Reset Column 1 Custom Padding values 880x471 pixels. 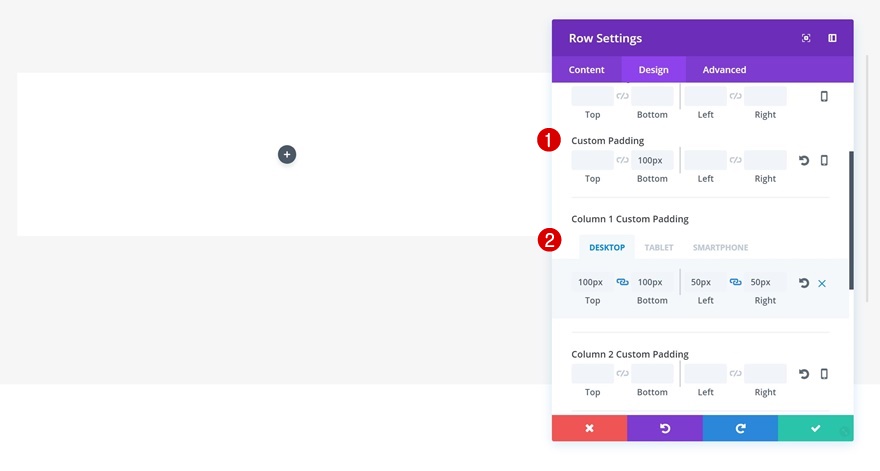[x=804, y=283]
